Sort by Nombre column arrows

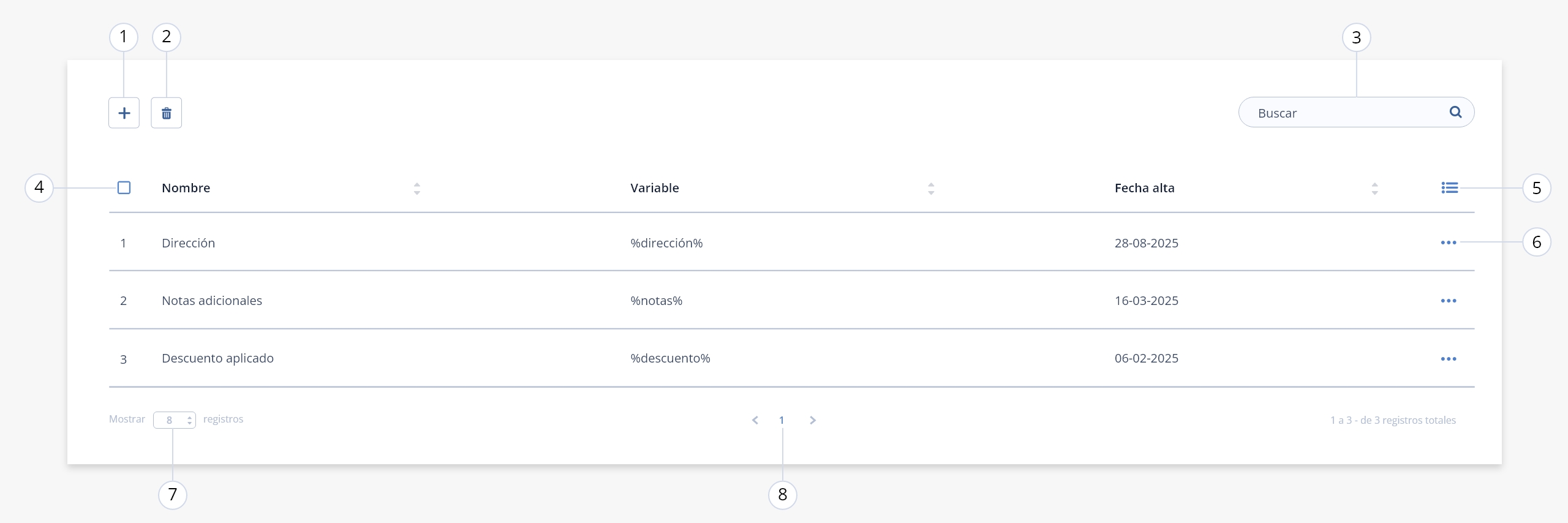tap(417, 189)
